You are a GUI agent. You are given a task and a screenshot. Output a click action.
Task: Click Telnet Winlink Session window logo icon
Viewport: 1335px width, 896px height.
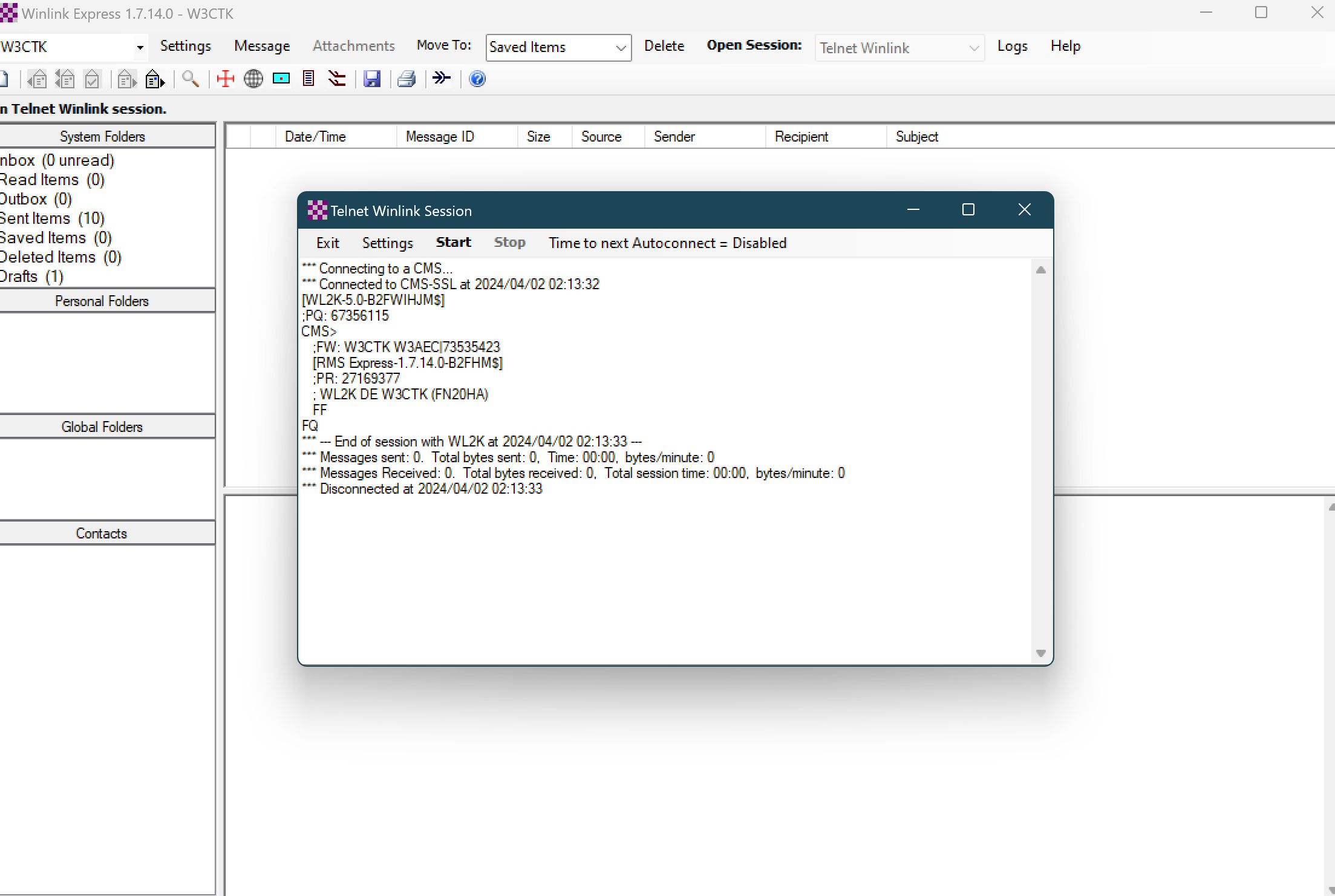coord(317,210)
